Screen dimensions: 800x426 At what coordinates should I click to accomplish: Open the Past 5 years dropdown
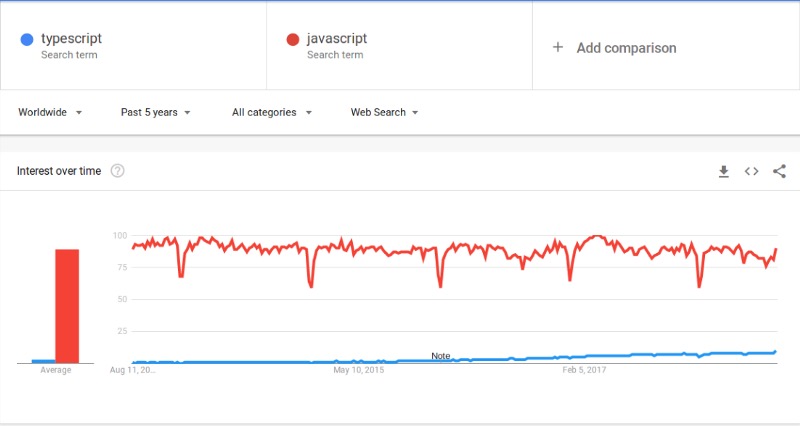(x=156, y=112)
